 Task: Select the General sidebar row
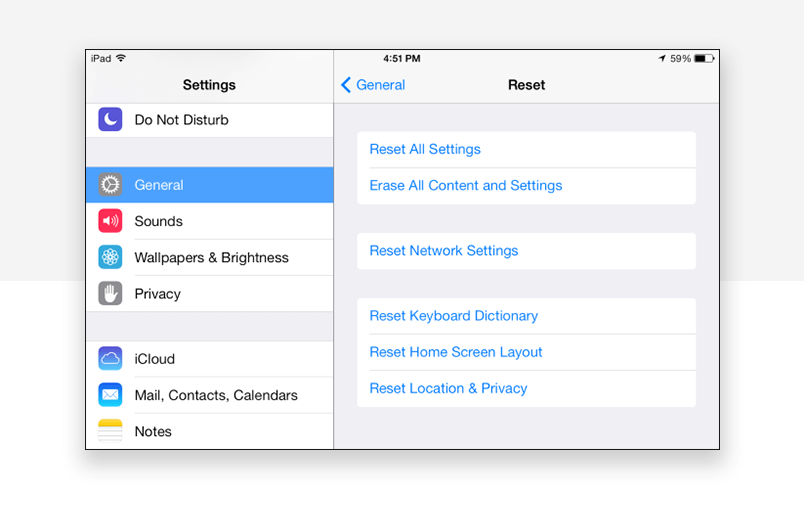coord(210,185)
